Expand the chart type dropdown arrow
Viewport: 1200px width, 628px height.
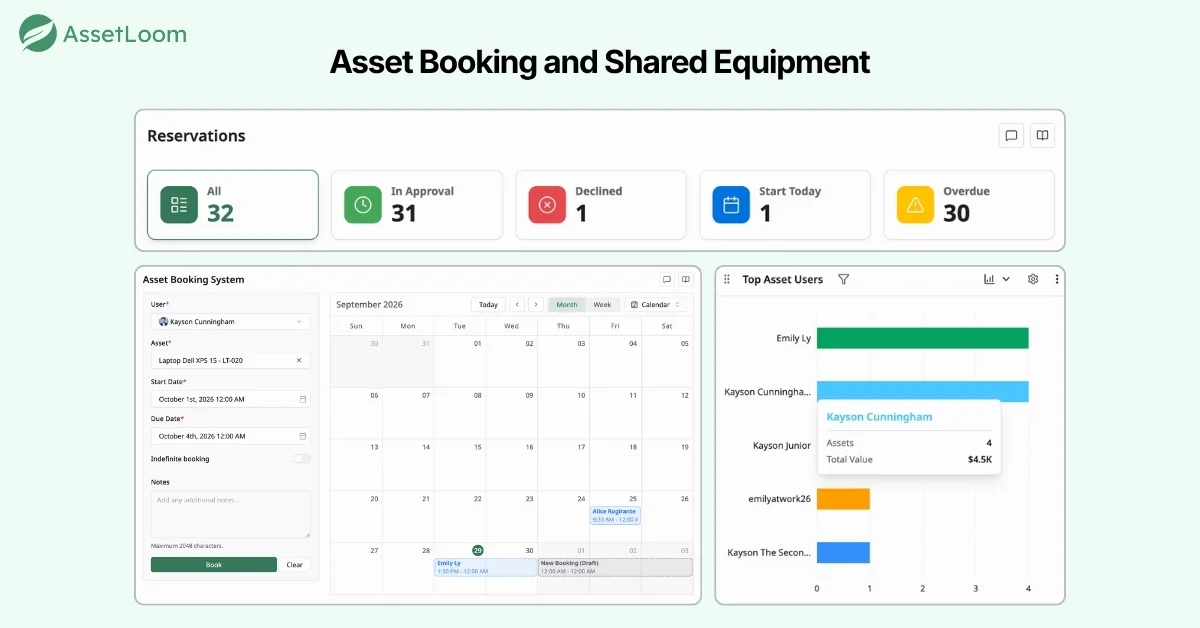click(x=1006, y=279)
